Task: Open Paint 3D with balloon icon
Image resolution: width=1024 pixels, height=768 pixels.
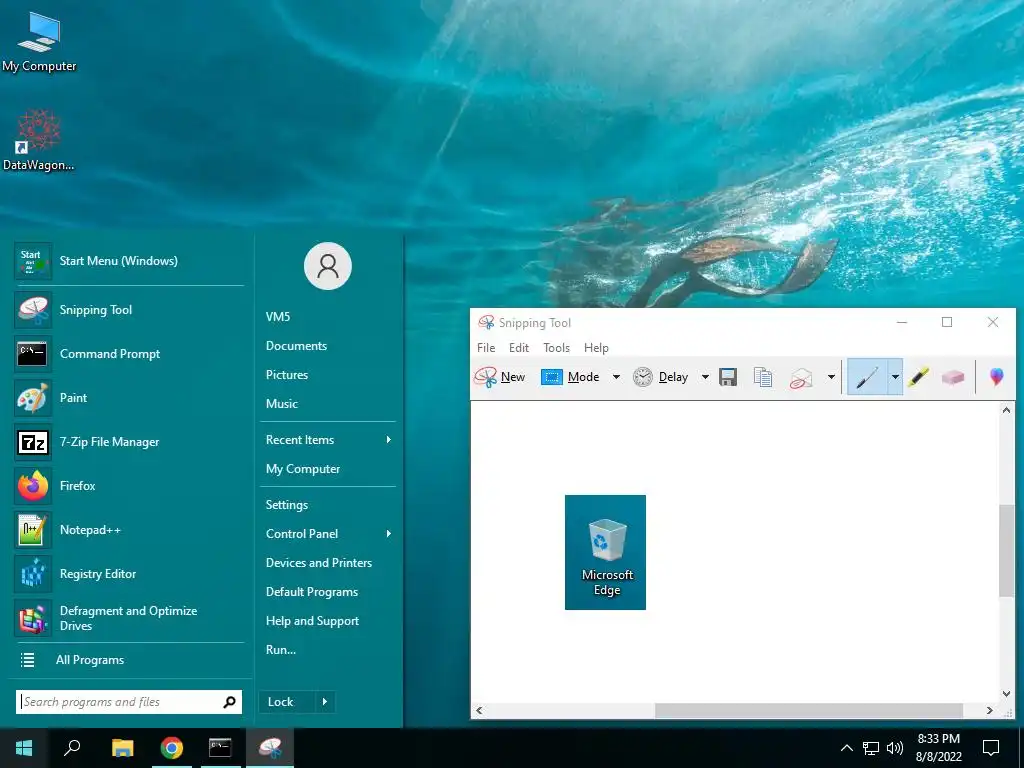Action: (x=997, y=377)
